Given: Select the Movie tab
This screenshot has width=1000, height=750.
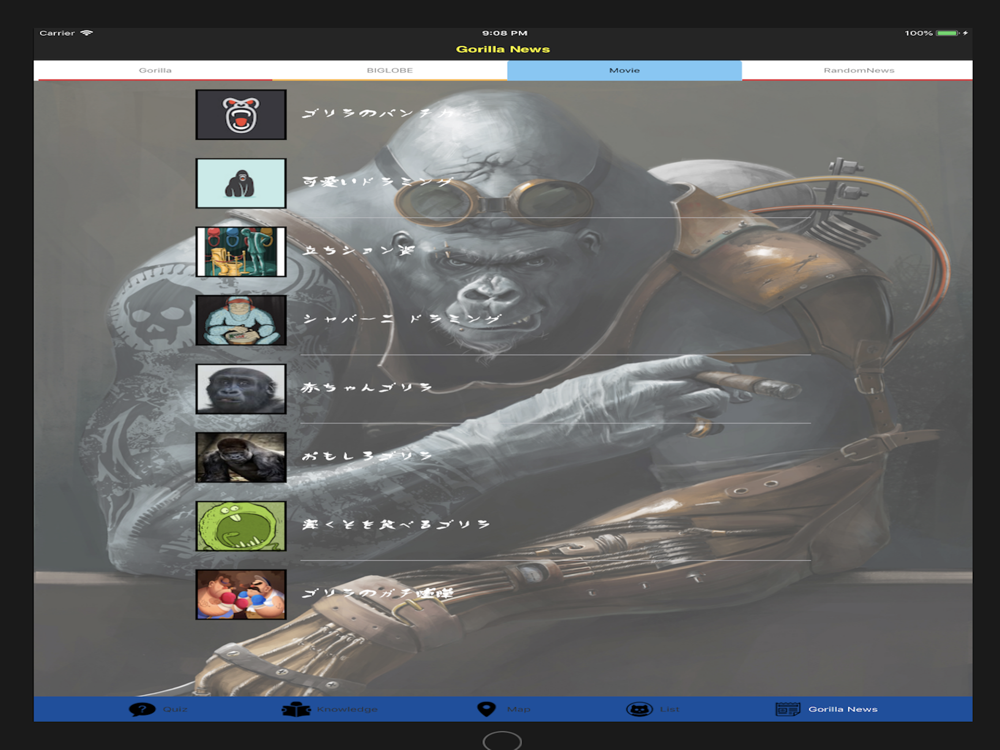Looking at the screenshot, I should 624,70.
